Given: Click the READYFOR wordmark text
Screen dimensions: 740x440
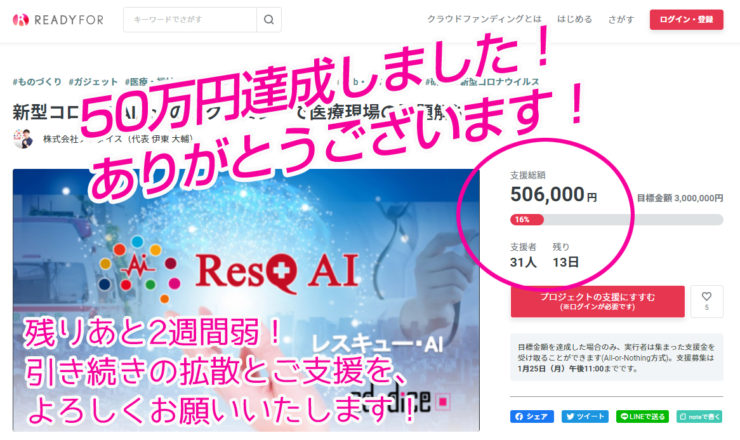Looking at the screenshot, I should (x=69, y=20).
